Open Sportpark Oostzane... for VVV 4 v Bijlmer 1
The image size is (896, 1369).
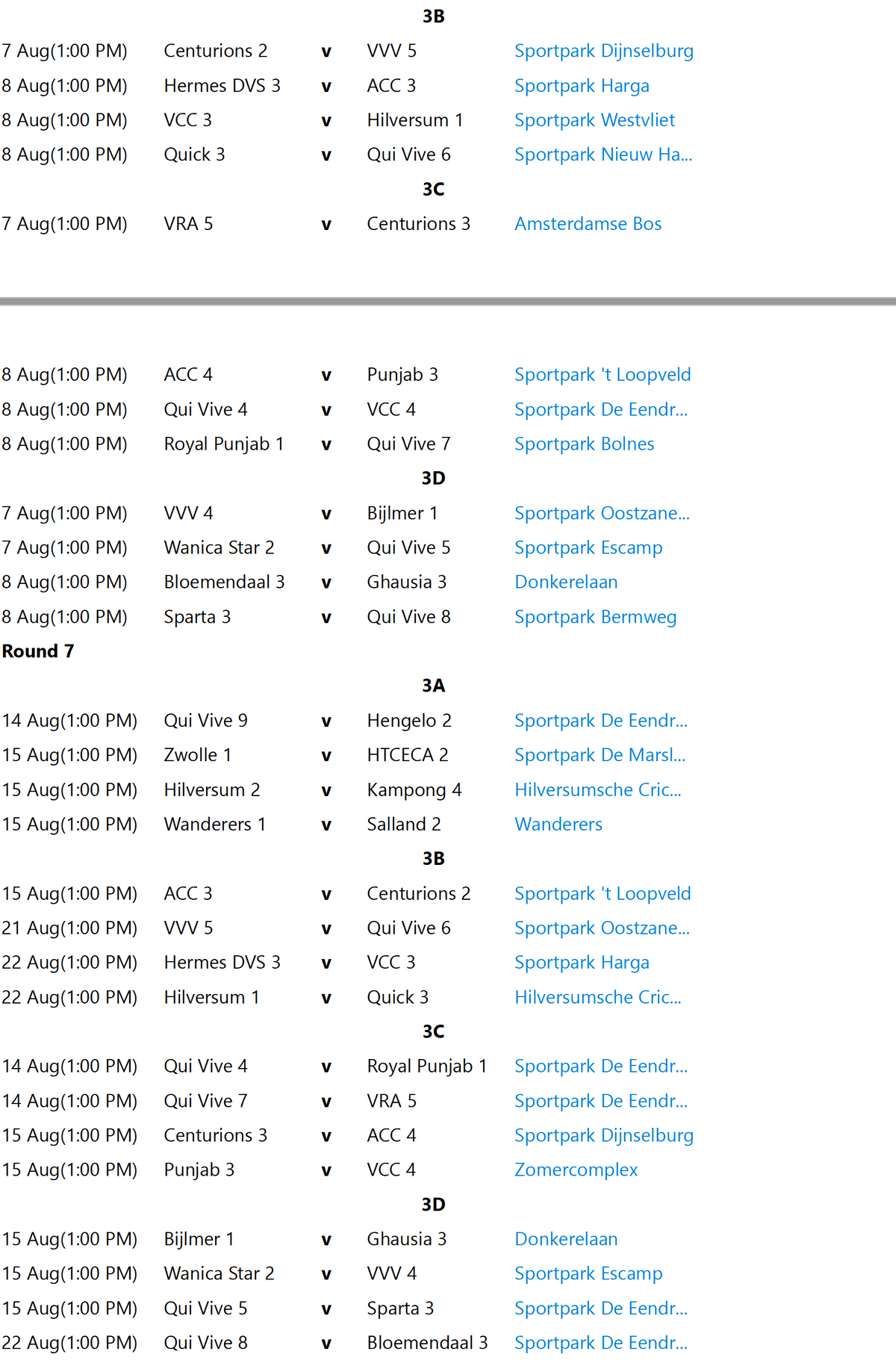602,514
